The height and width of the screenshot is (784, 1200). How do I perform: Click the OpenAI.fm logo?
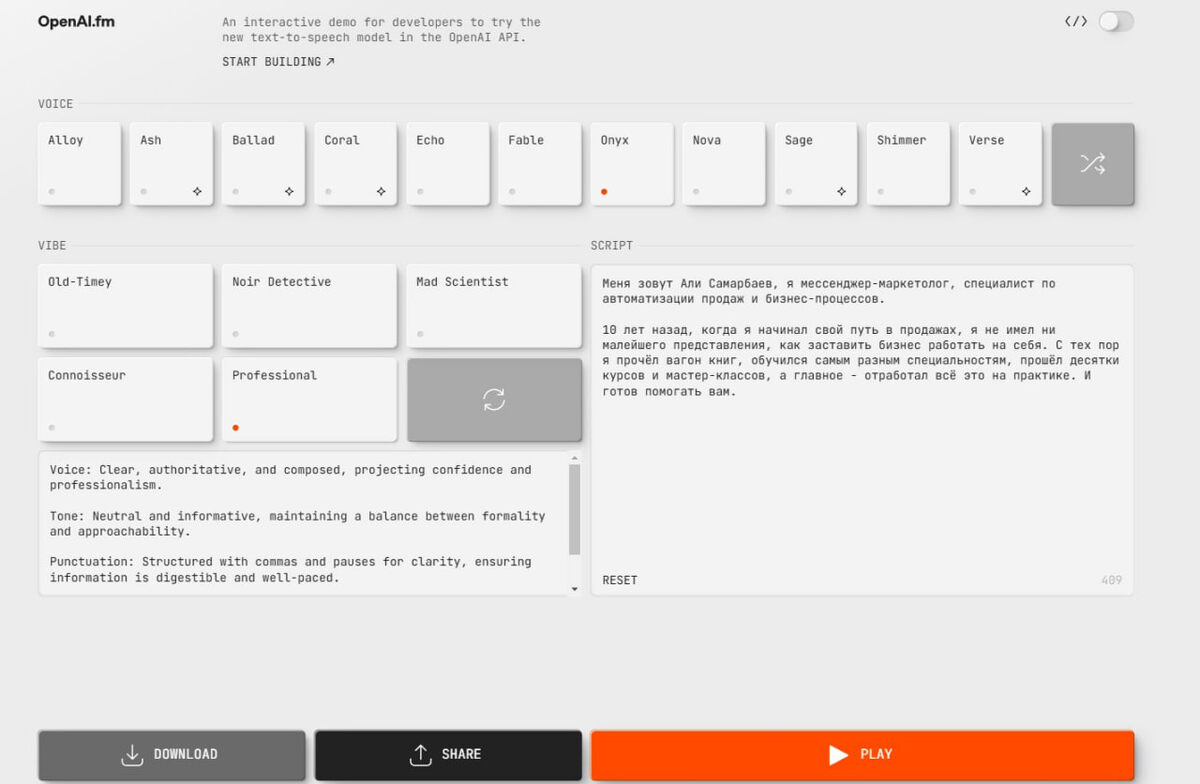coord(76,21)
